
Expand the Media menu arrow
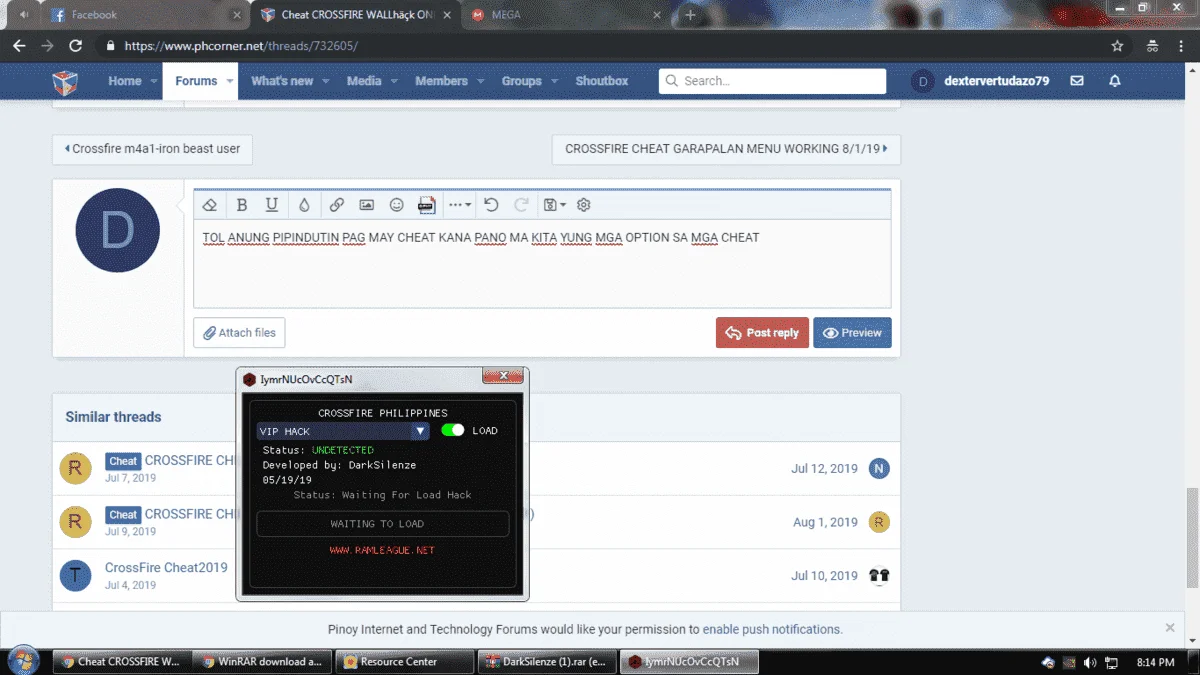pos(393,81)
